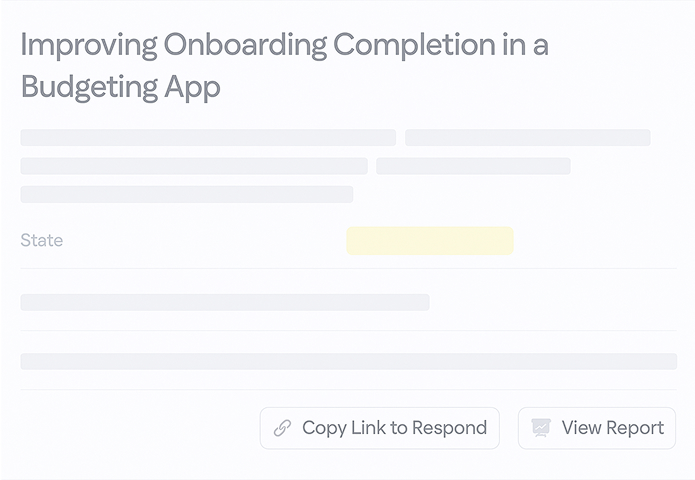Click the State field label
695x480 pixels.
click(x=42, y=240)
